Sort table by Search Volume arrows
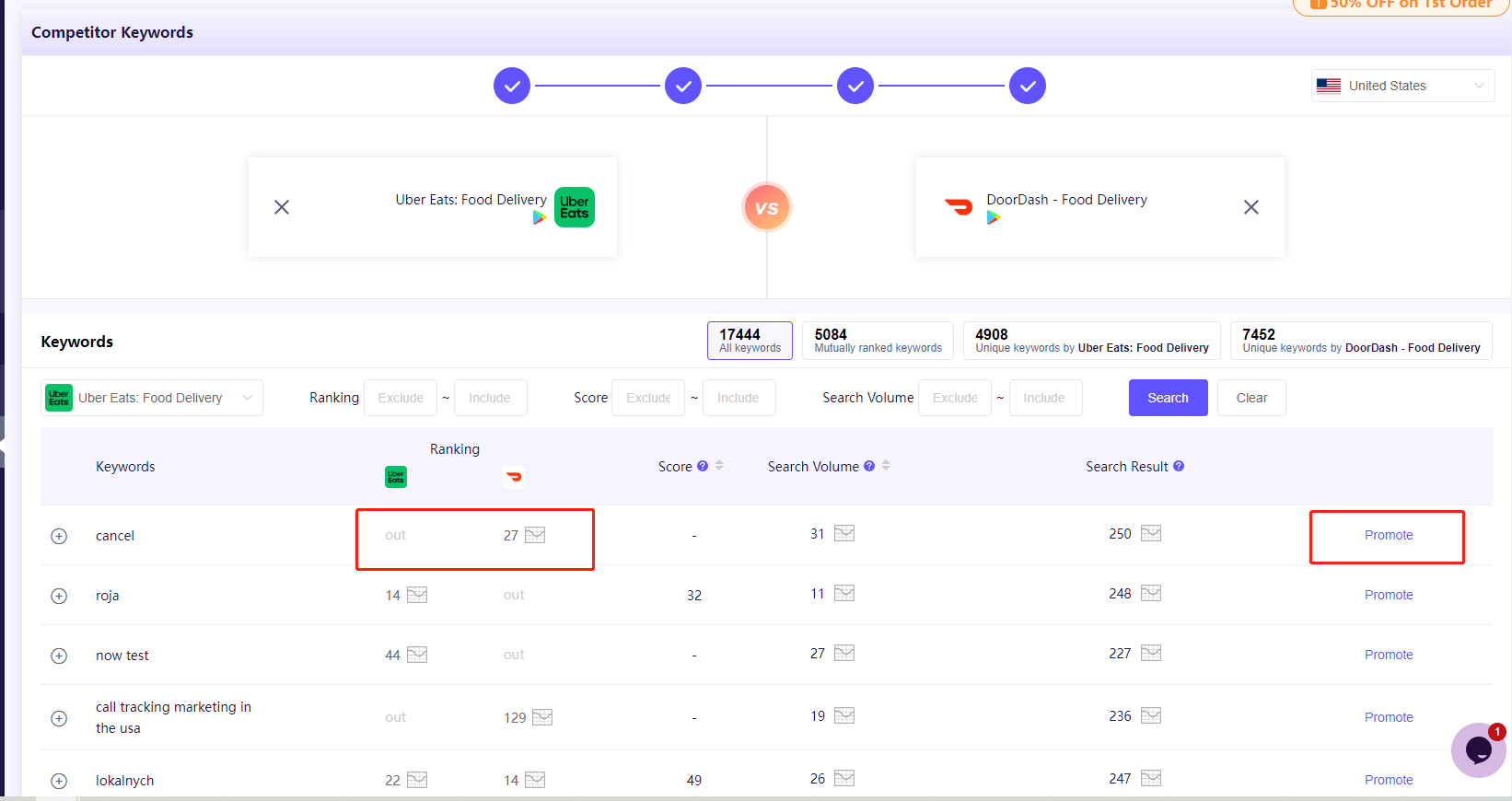Viewport: 1512px width, 801px height. [x=886, y=466]
